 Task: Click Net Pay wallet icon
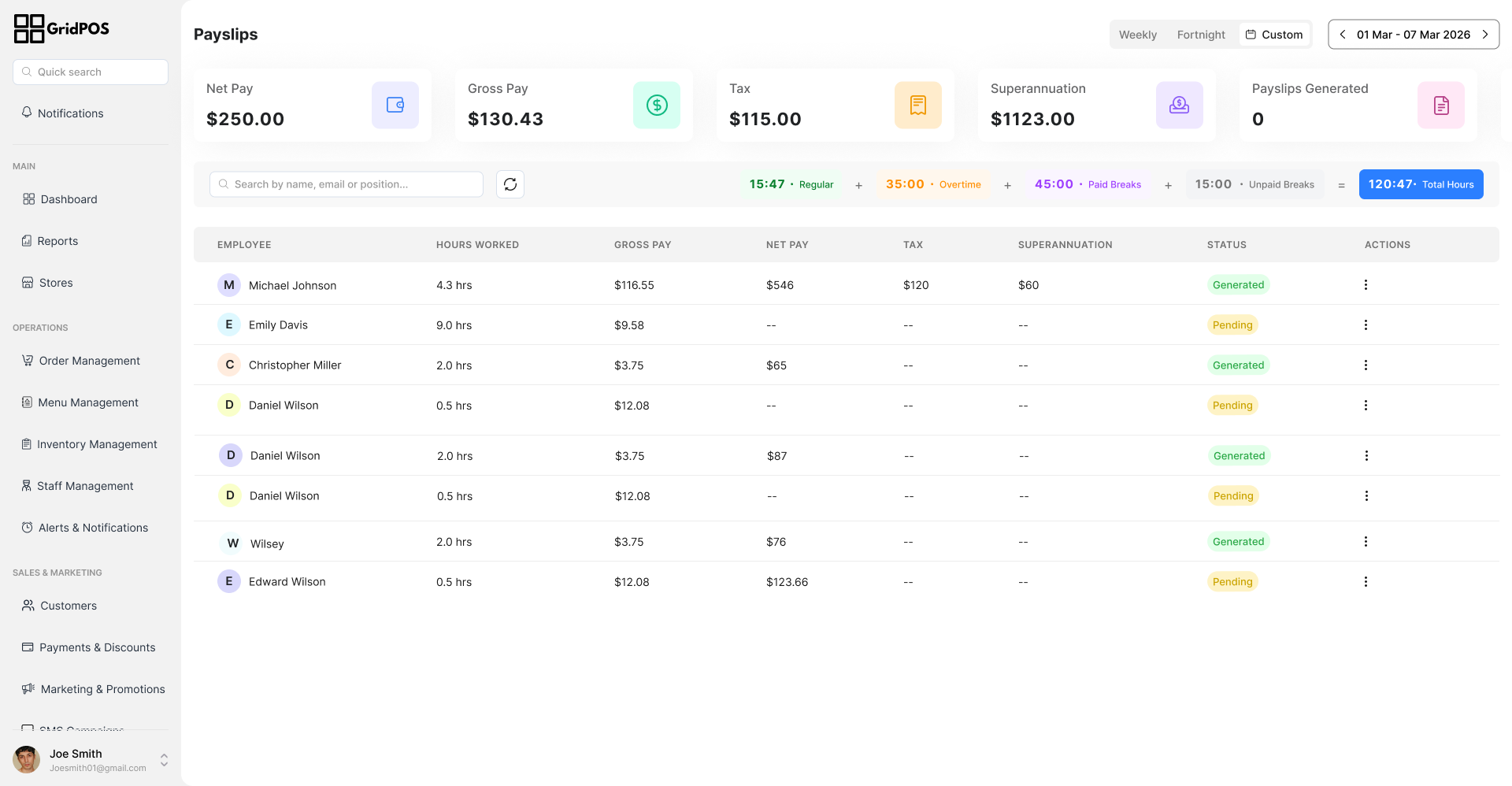point(395,105)
